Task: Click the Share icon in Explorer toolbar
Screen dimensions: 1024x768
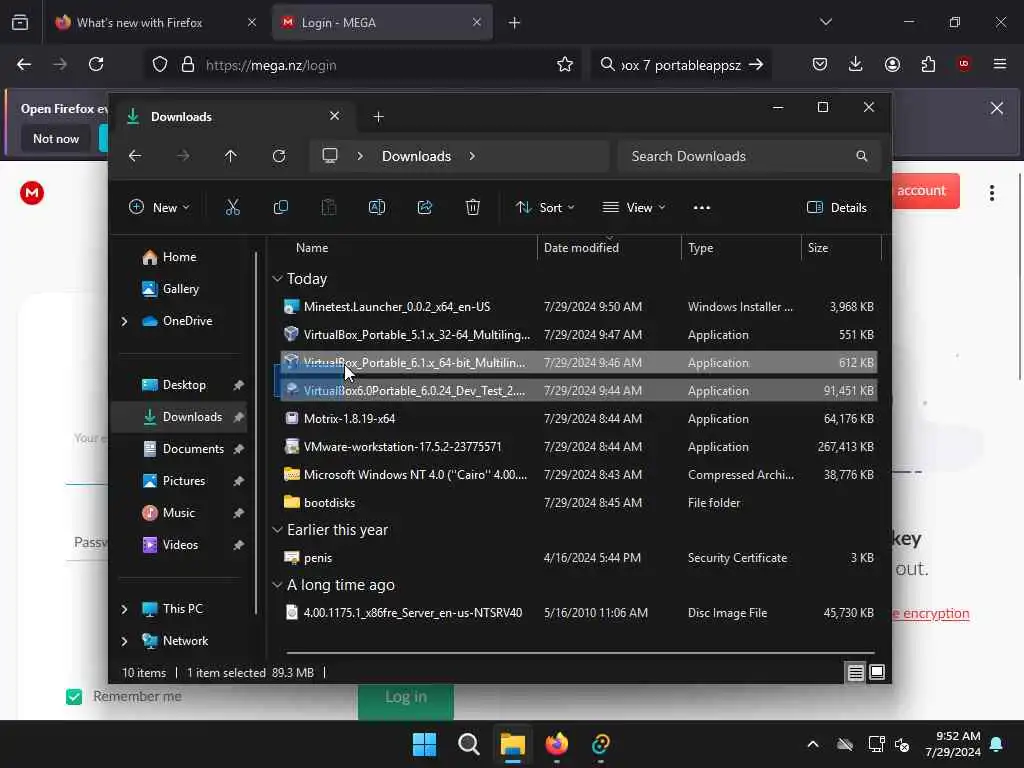Action: point(424,208)
